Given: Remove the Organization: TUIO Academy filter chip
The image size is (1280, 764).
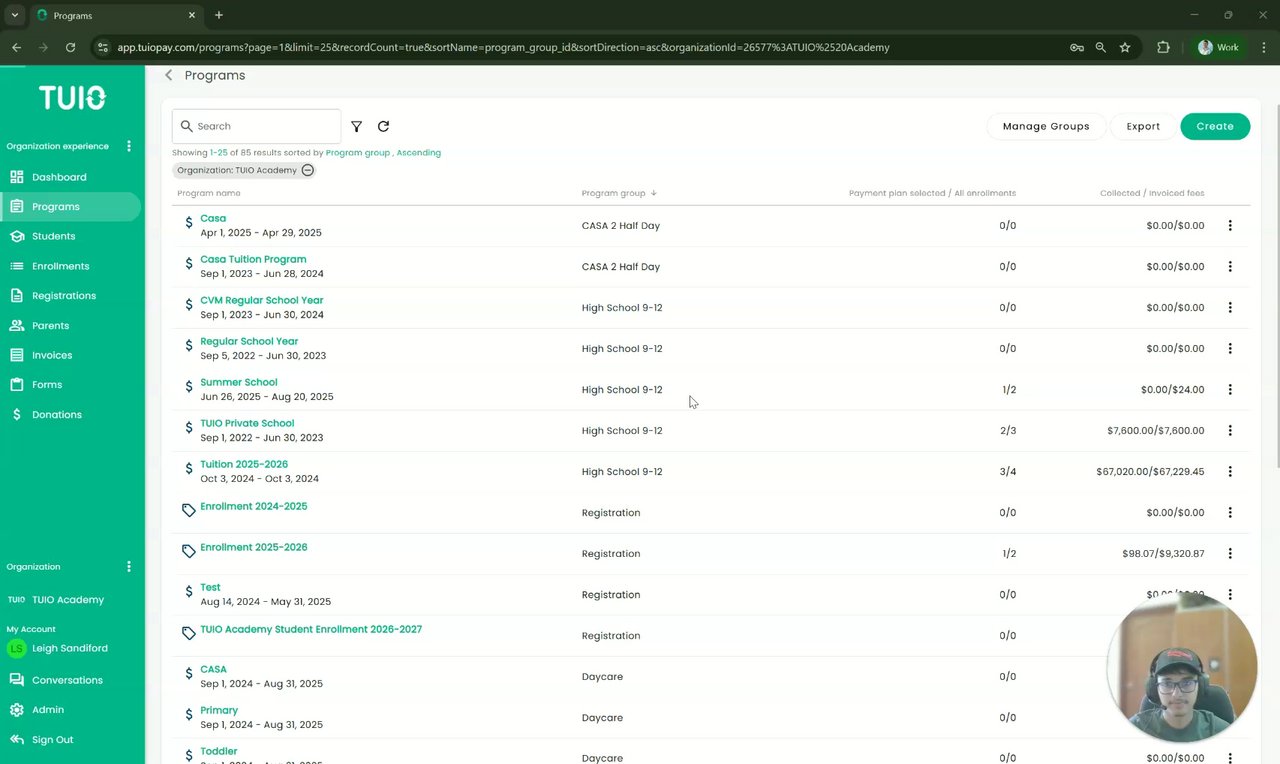Looking at the screenshot, I should coord(308,170).
